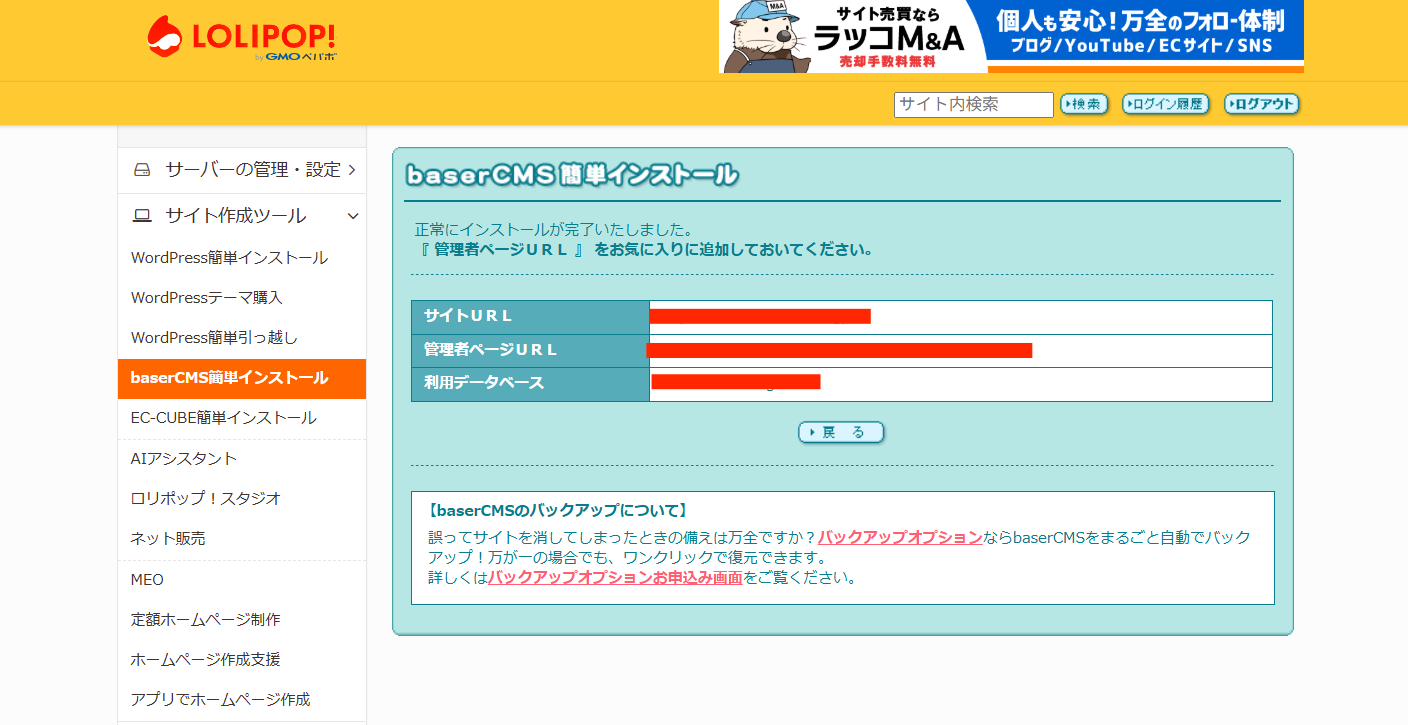
Task: Click the サイト内検索 input field
Action: coord(972,104)
